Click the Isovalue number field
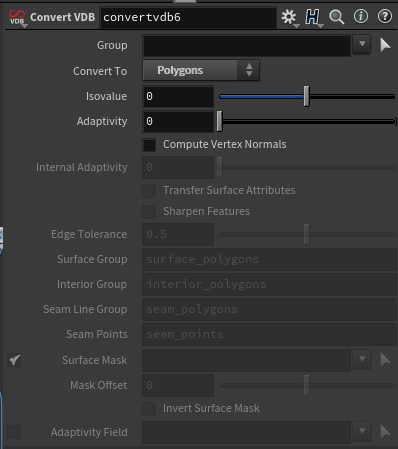Screen dimensions: 398x449 pyautogui.click(x=178, y=96)
